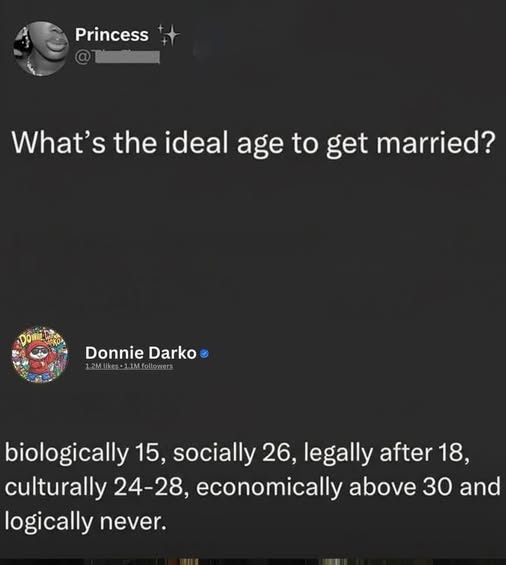Screen dimensions: 506x565
Task: Click the question about ideal marriage age
Action: (x=253, y=143)
